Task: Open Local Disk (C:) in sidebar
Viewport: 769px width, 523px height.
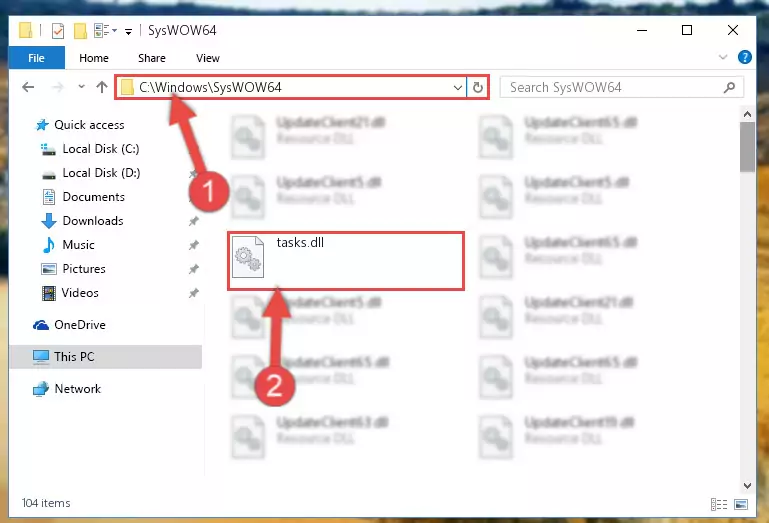Action: (101, 149)
